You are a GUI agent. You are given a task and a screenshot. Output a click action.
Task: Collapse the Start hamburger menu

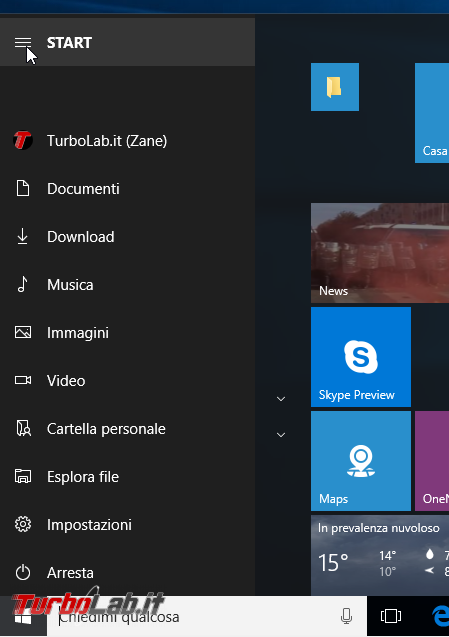tap(23, 42)
